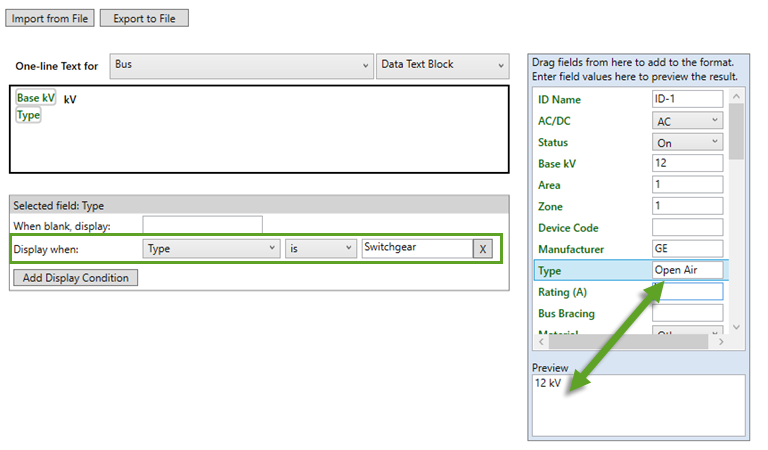Click the Type field showing Open Air
The image size is (768, 450).
(x=686, y=270)
